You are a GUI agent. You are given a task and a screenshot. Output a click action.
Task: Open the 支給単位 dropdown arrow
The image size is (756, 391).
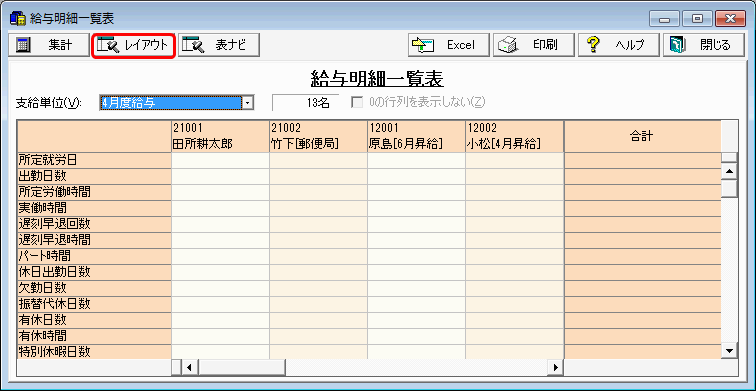(x=248, y=103)
